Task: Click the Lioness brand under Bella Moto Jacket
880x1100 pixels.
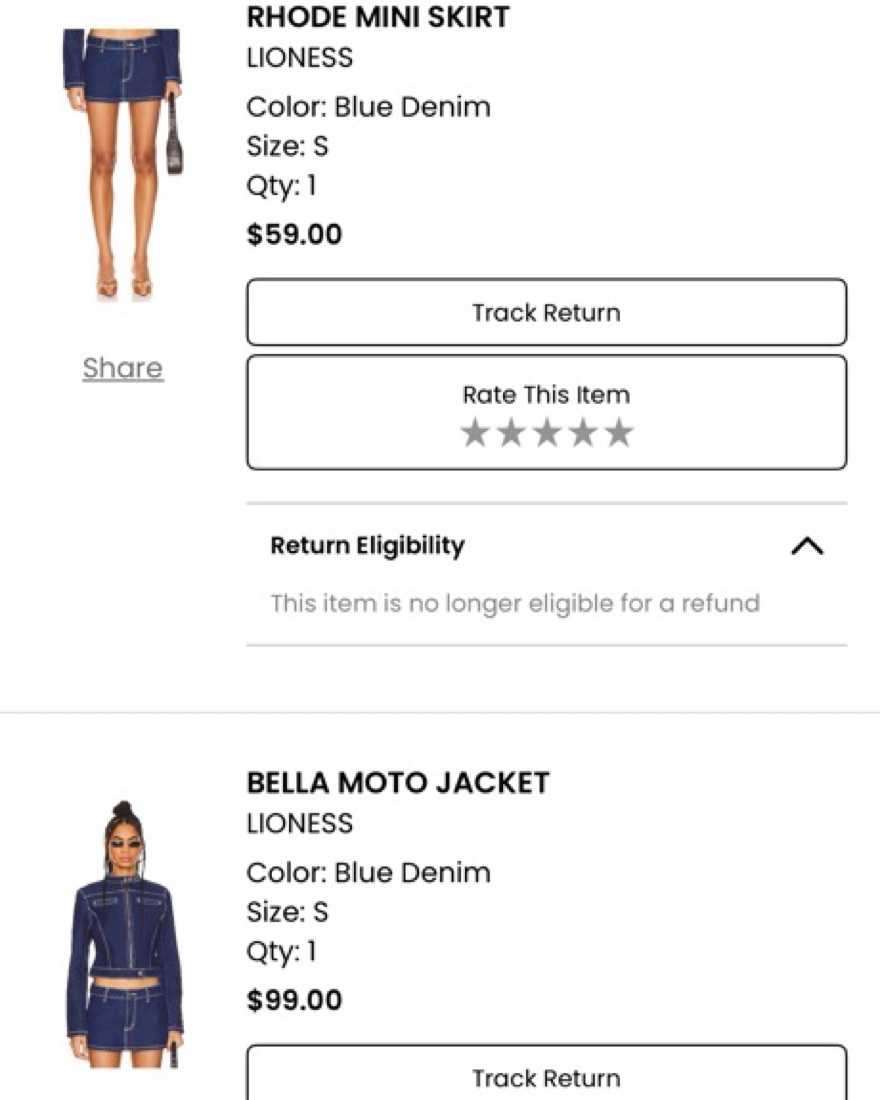Action: pos(299,823)
